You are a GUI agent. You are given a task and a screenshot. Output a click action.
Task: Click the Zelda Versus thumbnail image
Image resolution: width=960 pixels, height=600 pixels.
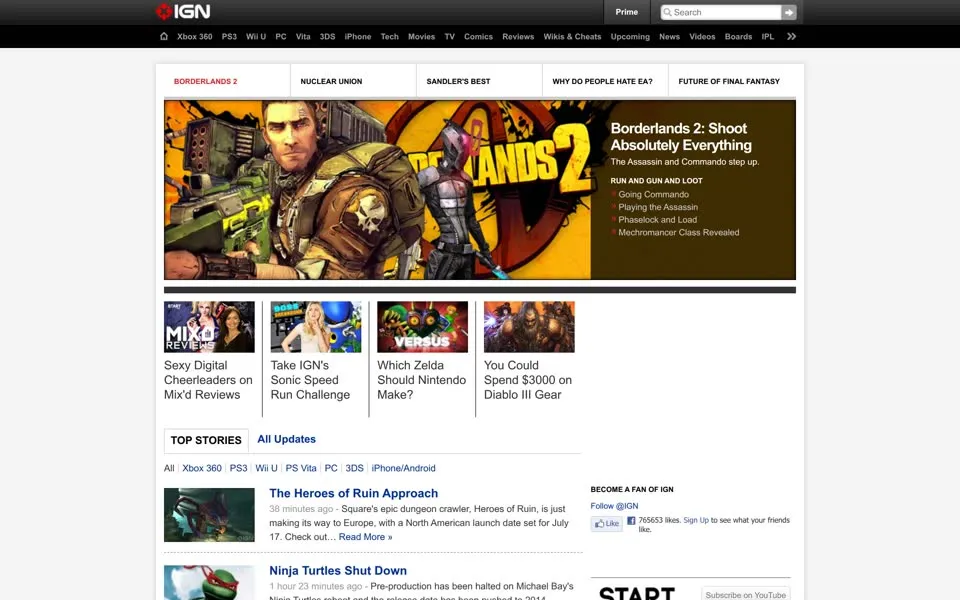422,326
